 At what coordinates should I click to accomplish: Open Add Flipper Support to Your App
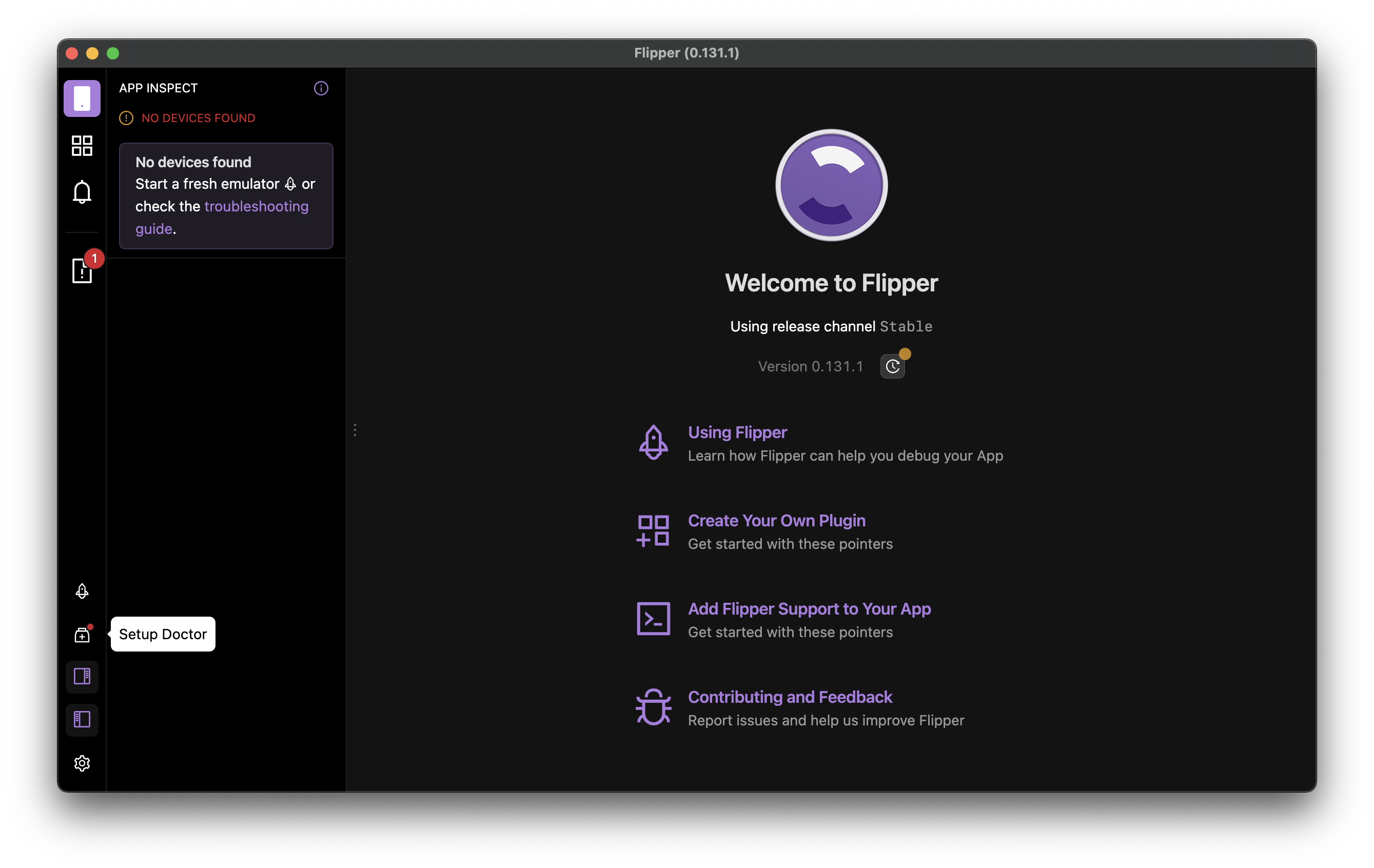(809, 608)
